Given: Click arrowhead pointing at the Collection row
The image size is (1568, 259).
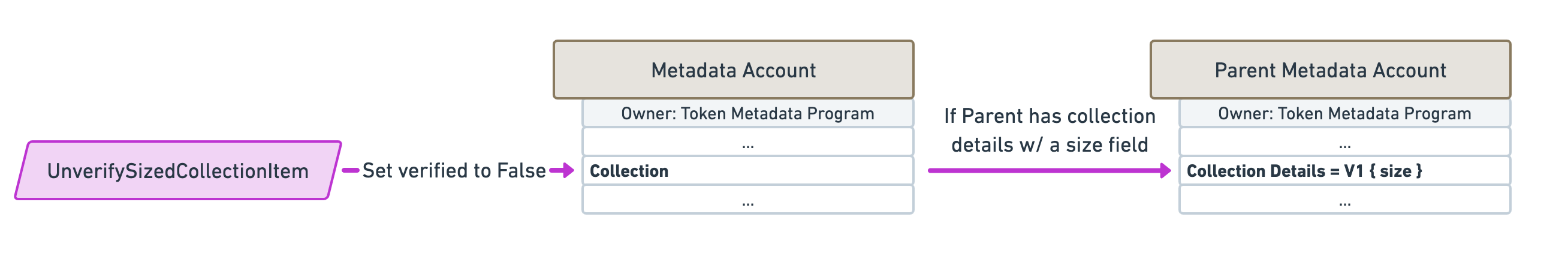Looking at the screenshot, I should [567, 171].
